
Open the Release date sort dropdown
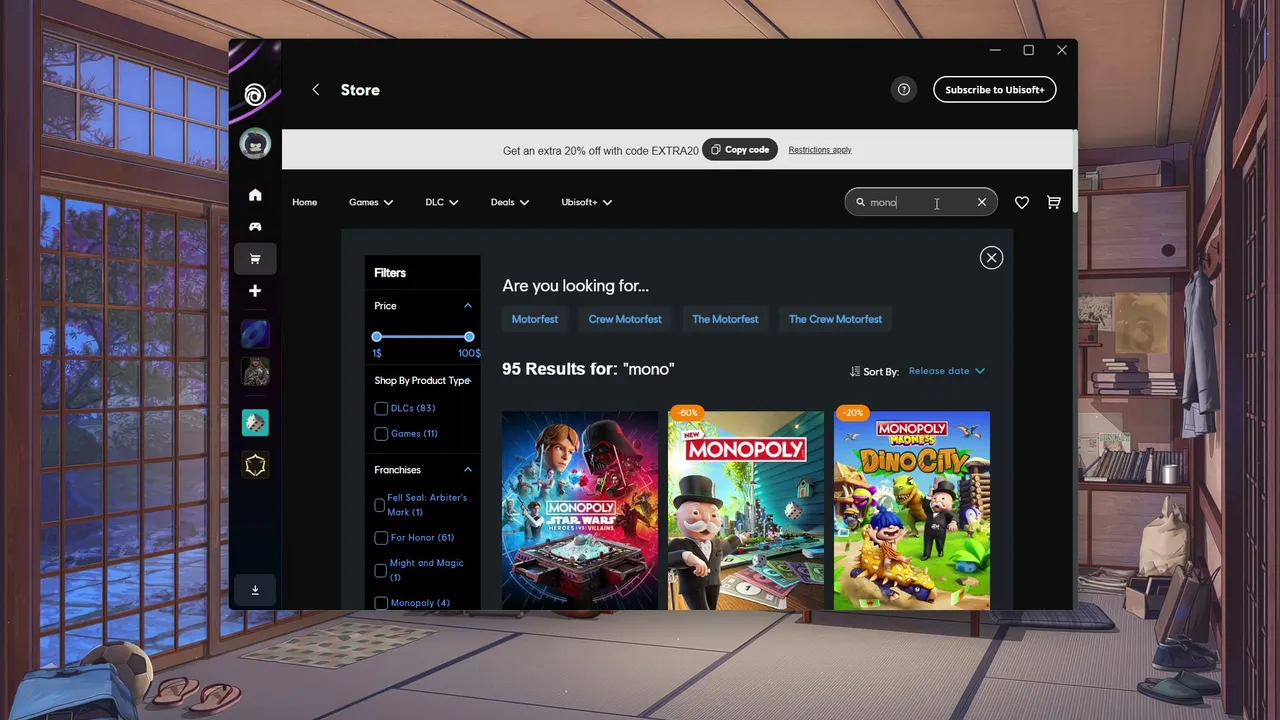(x=947, y=371)
